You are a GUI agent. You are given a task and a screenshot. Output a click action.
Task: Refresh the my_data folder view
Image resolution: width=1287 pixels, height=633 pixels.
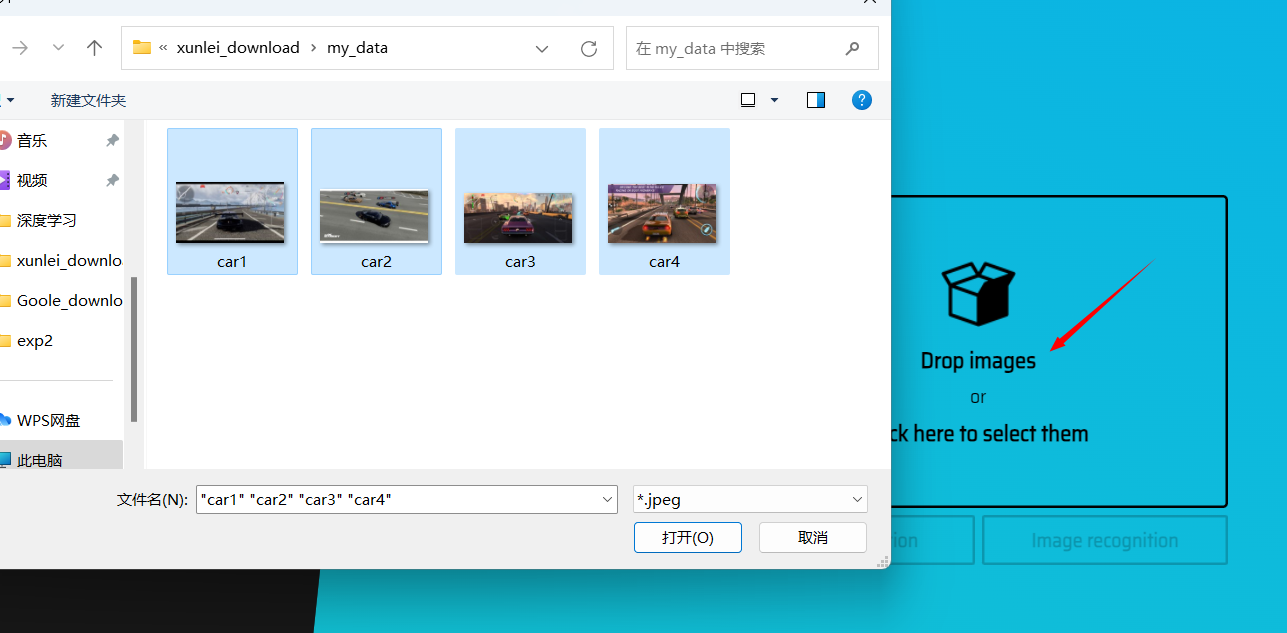(589, 48)
